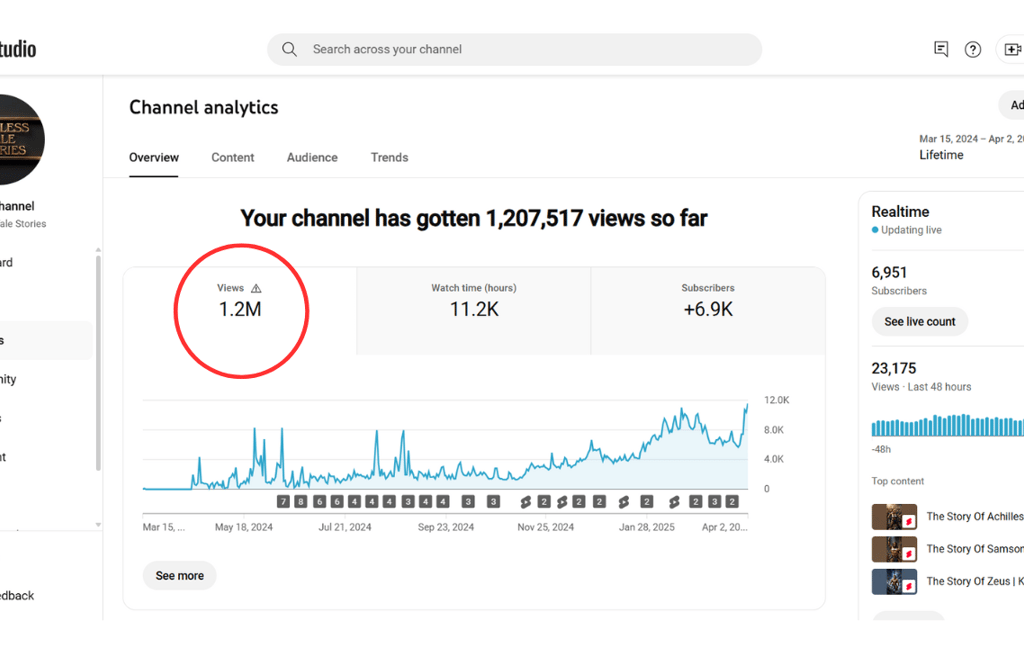
Task: Click the 'Channel analytics' page title
Action: [204, 107]
